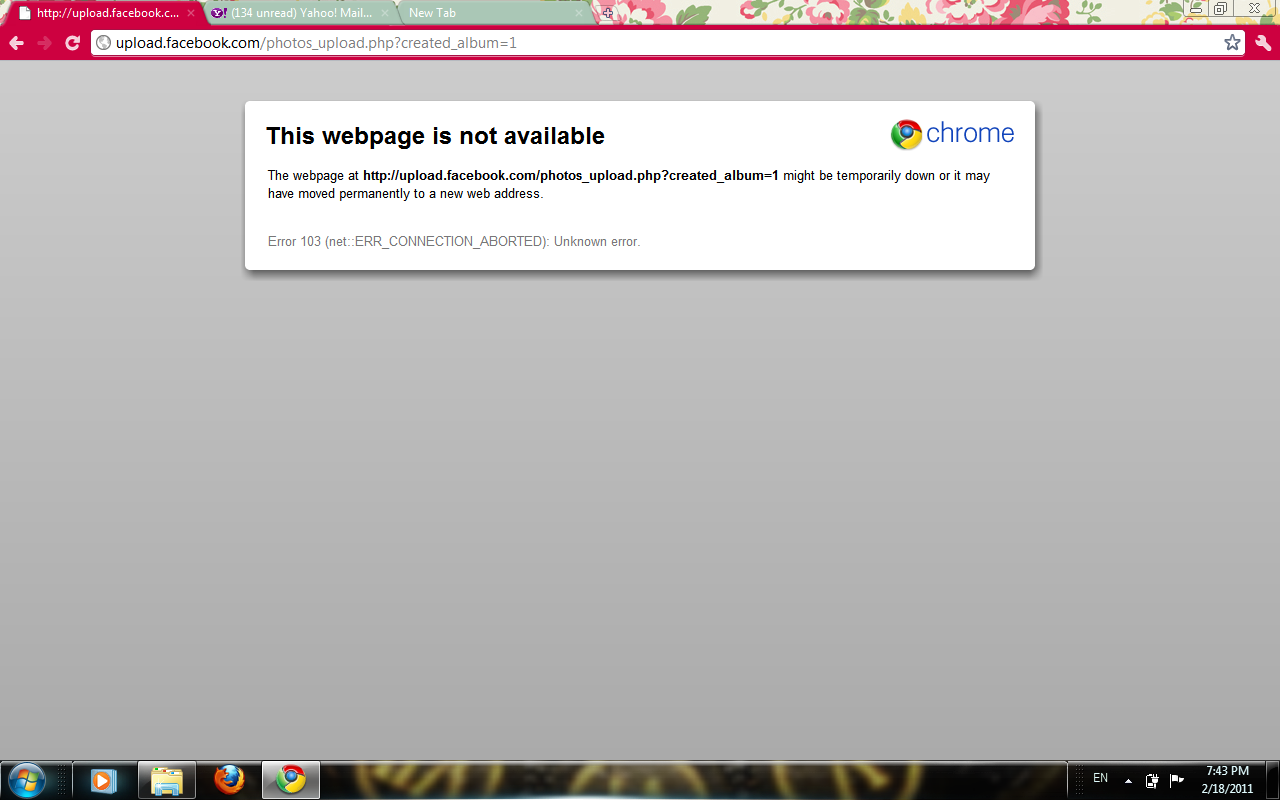Screen dimensions: 1280x800
Task: Click the EN language indicator
Action: [x=1100, y=778]
